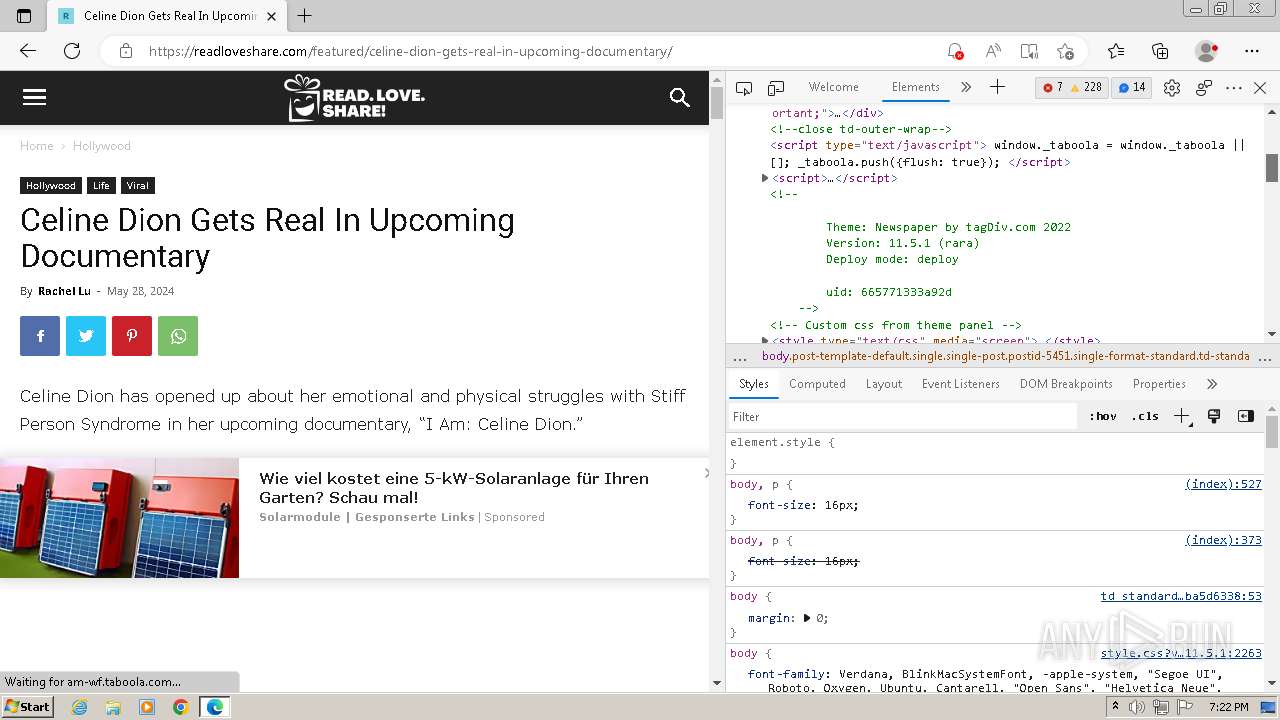Click the browser address bar URL
The image size is (1280, 720).
[x=410, y=51]
